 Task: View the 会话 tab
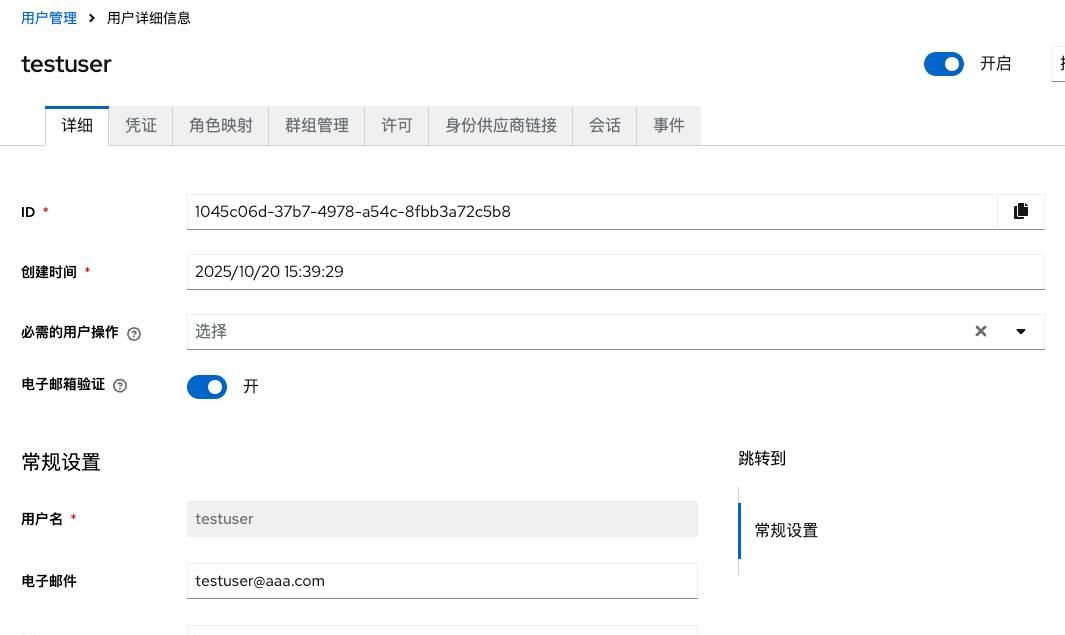tap(605, 125)
